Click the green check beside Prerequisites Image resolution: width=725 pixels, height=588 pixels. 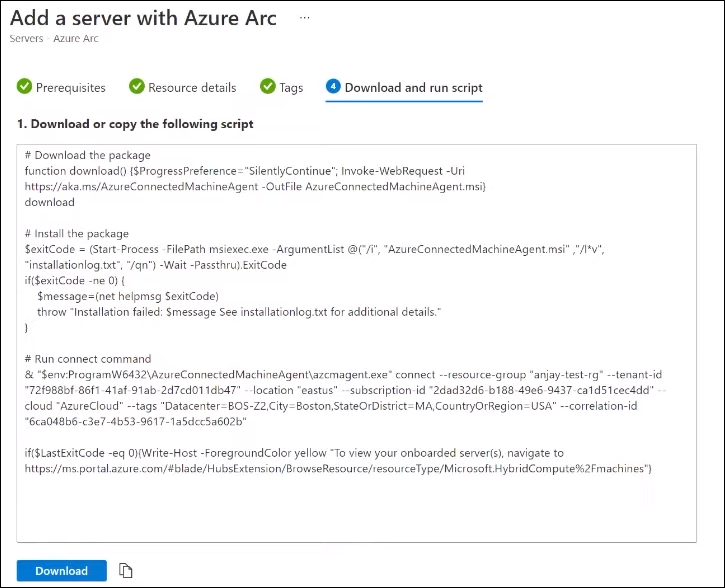coord(24,87)
